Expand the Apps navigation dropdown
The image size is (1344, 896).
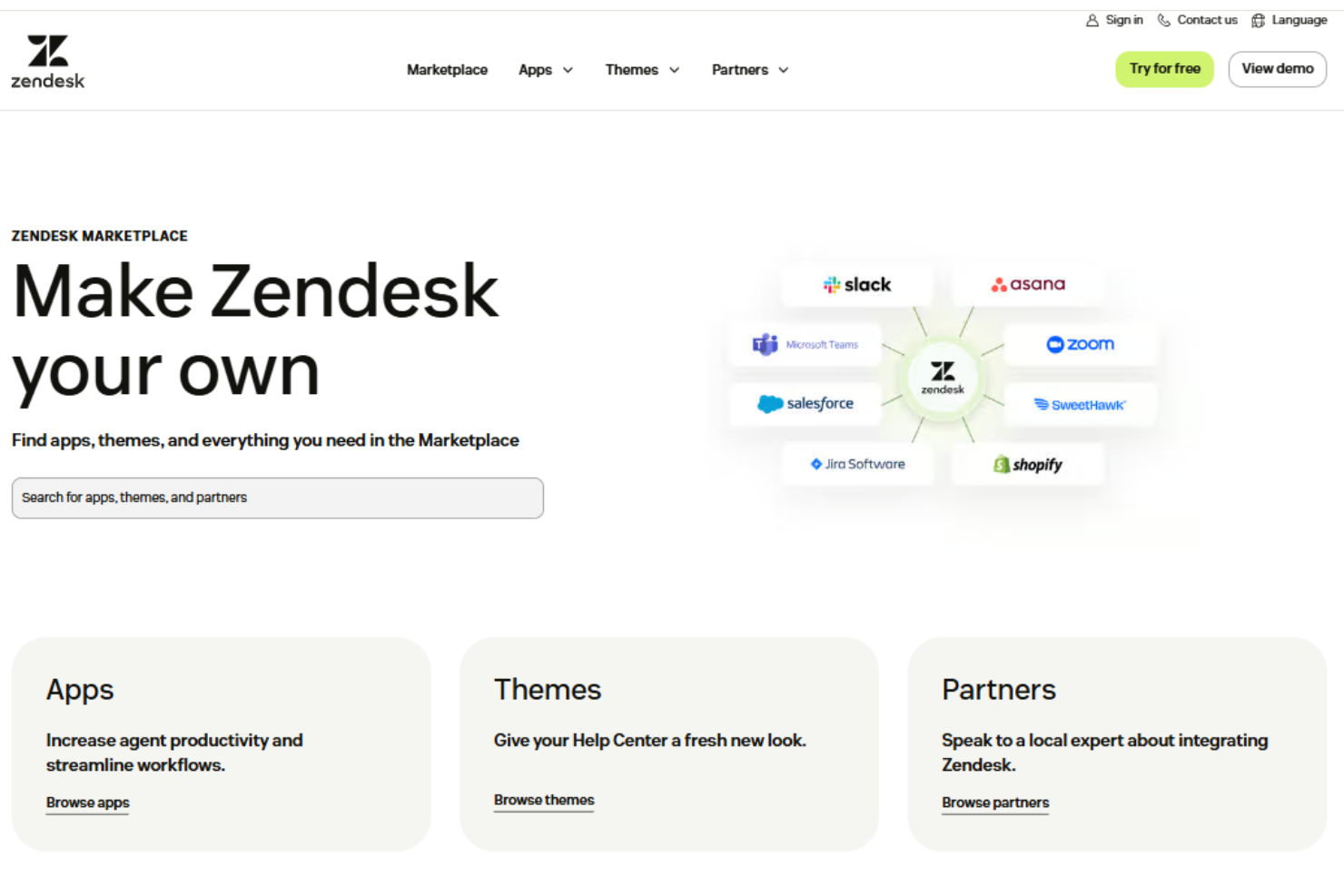(x=545, y=69)
